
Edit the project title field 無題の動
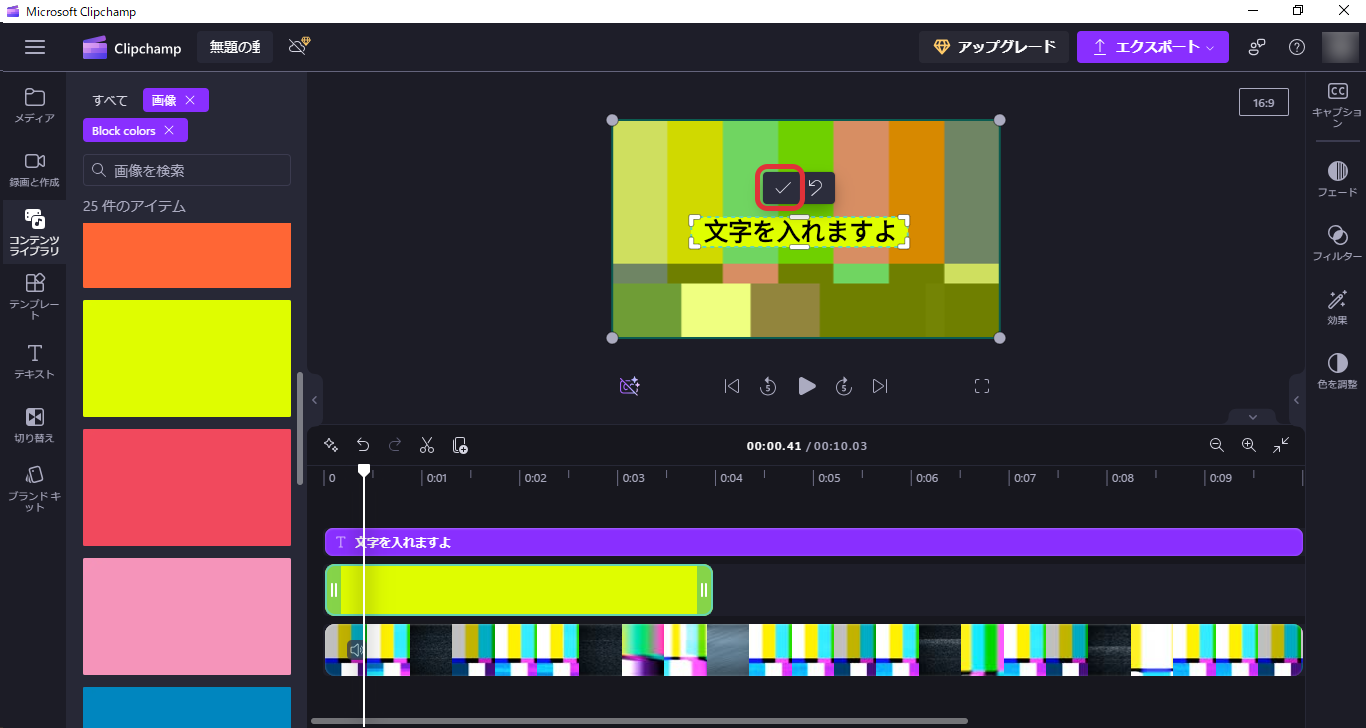(235, 47)
